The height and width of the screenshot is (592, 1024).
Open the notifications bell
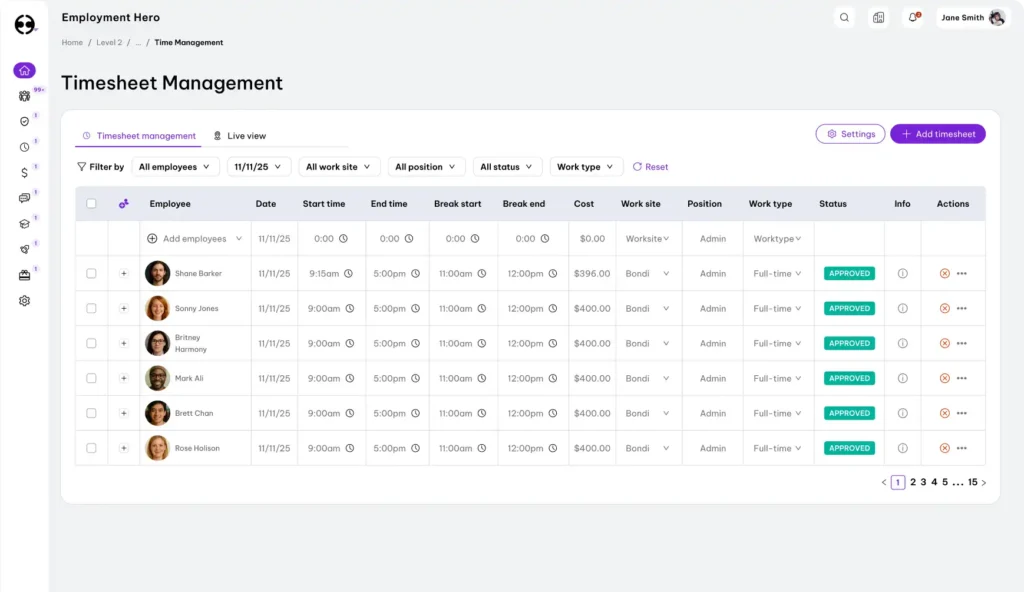pyautogui.click(x=912, y=17)
